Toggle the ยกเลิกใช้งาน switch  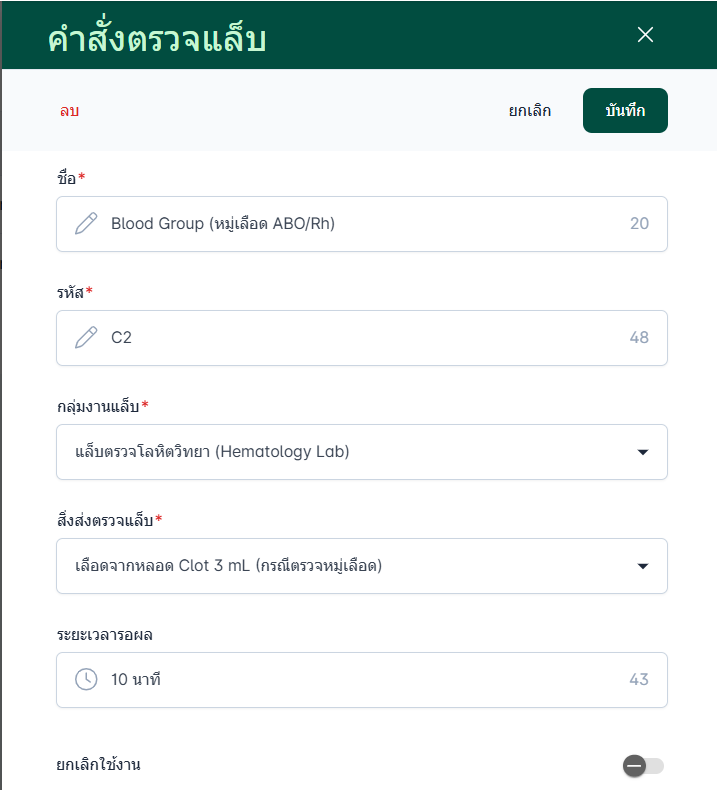643,766
